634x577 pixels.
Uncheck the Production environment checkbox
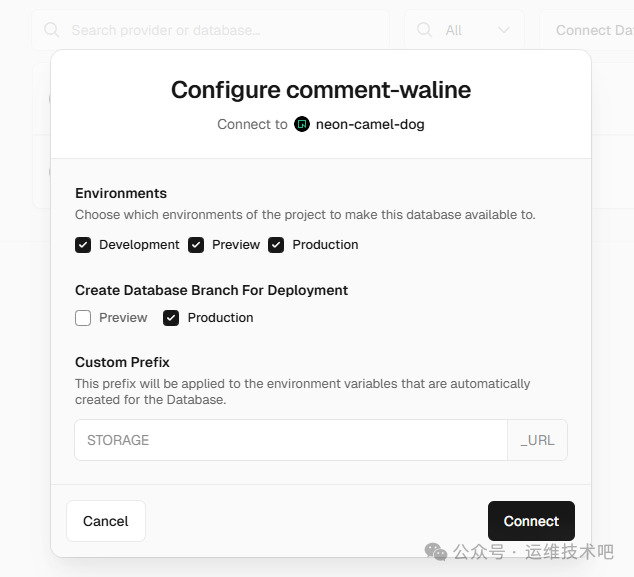pyautogui.click(x=276, y=245)
